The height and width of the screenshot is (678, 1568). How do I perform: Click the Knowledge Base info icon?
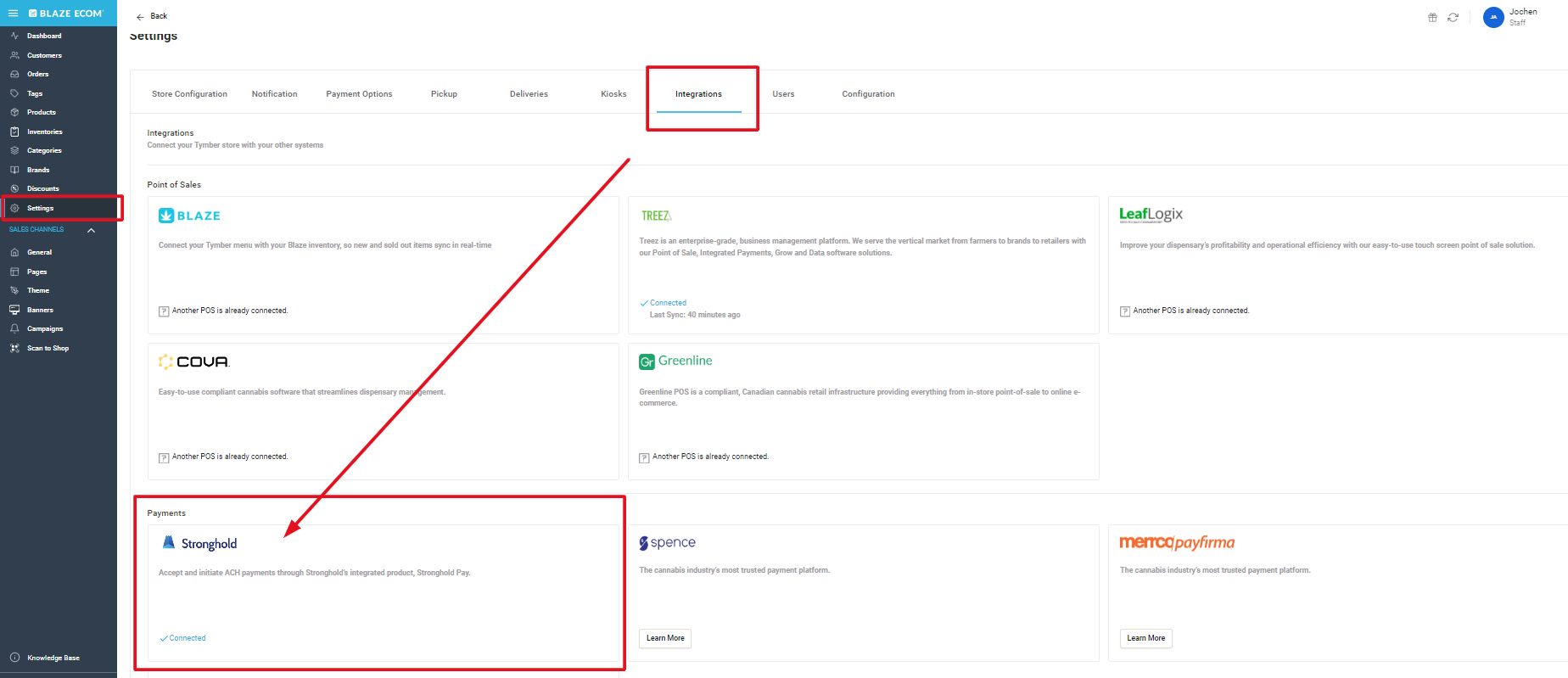coord(14,658)
